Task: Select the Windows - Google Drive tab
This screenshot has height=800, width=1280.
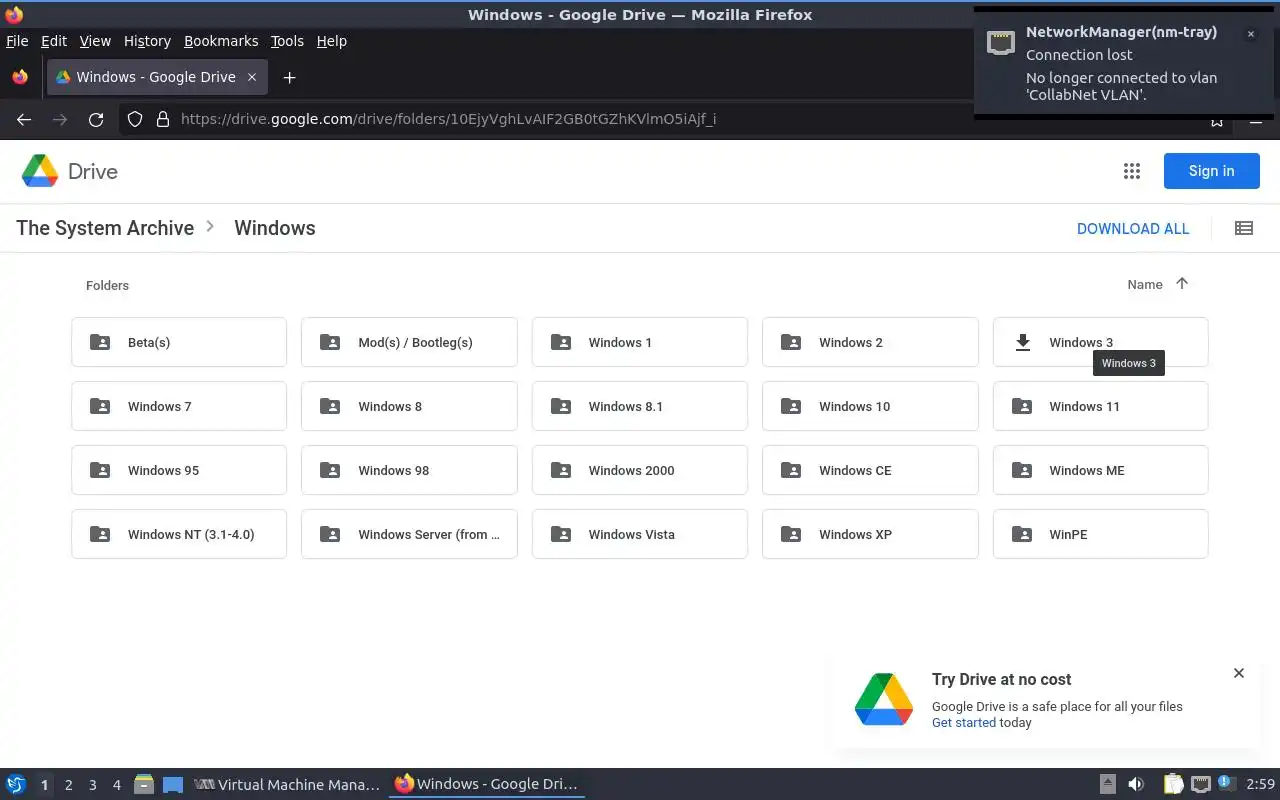Action: click(x=157, y=77)
